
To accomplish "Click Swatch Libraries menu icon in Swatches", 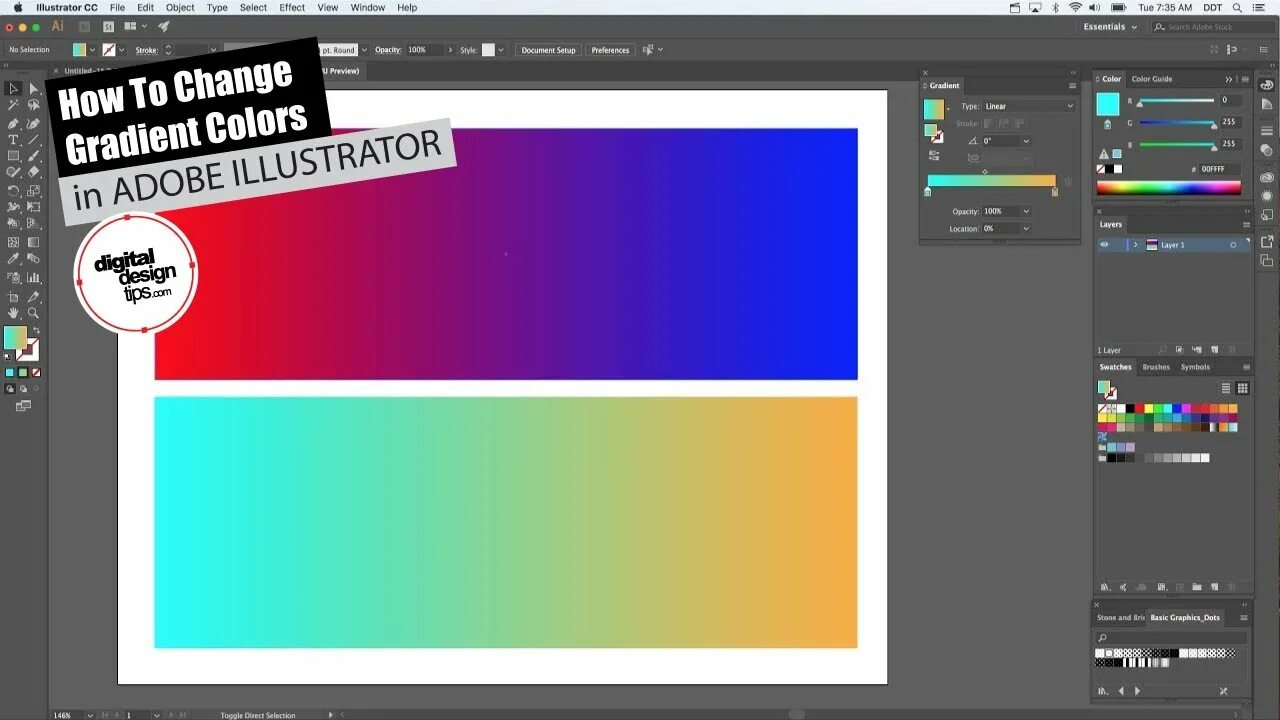I will click(1104, 587).
